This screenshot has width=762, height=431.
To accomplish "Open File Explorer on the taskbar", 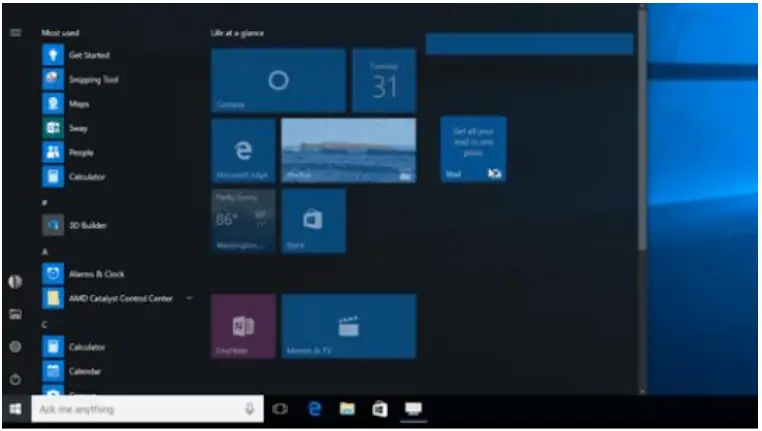I will tap(347, 409).
